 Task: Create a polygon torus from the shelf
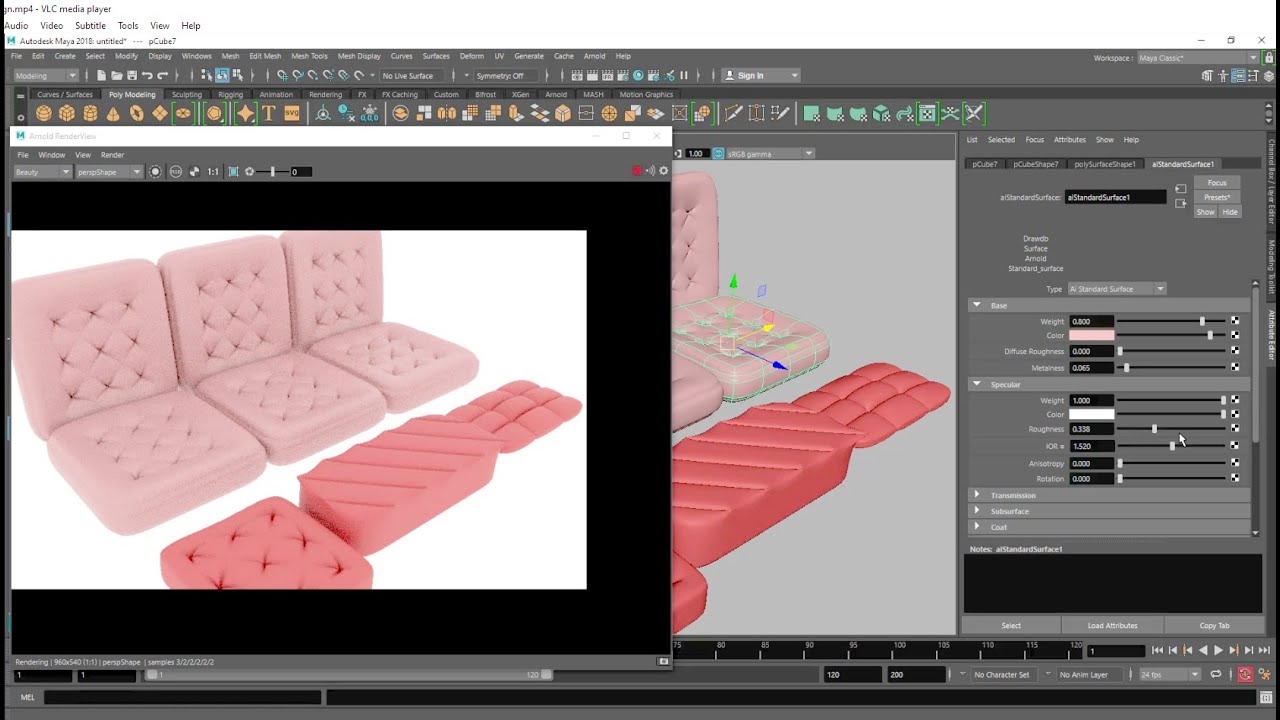pos(137,114)
